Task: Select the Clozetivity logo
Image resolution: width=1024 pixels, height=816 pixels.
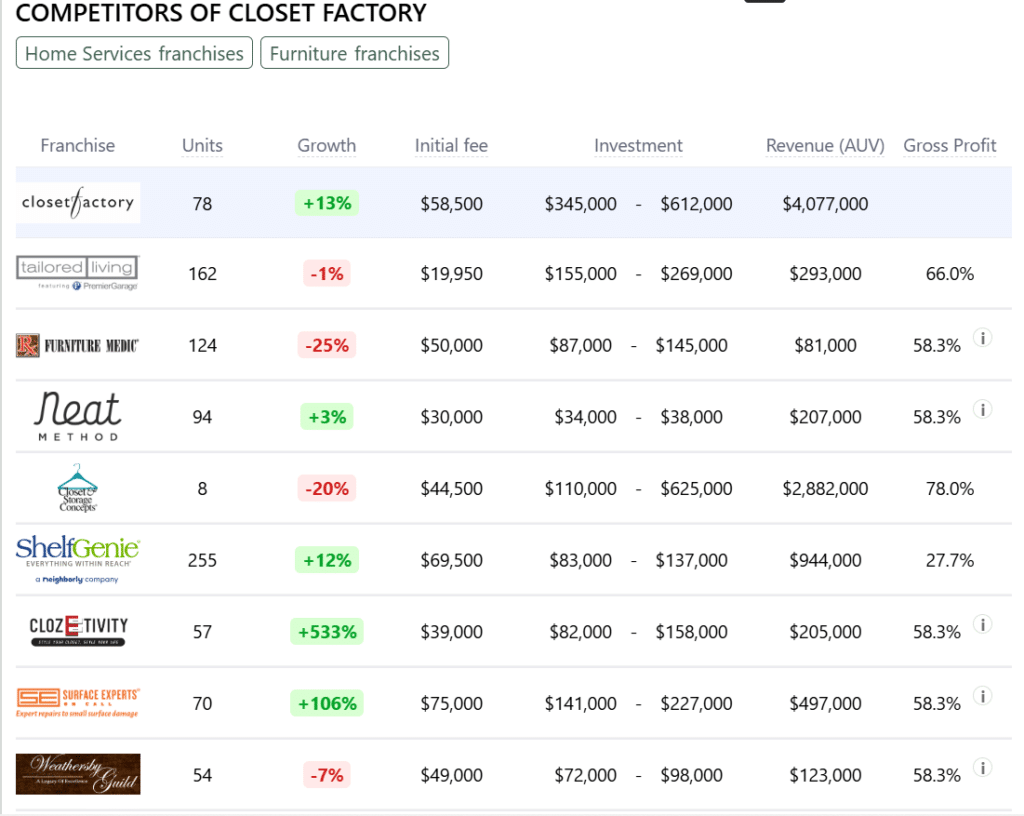Action: (78, 631)
